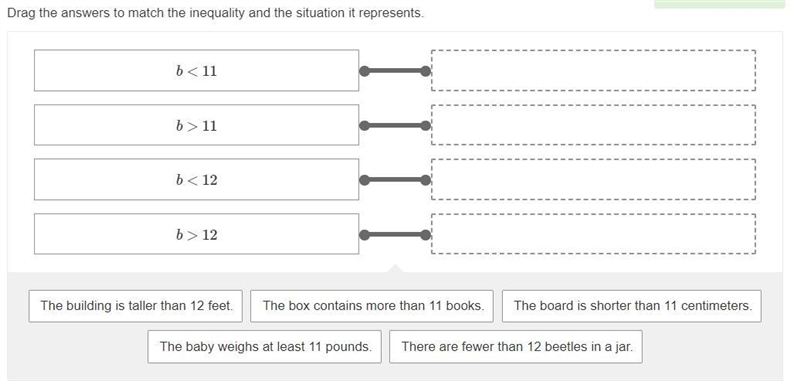Click the empty drop zone beside b < 11
The height and width of the screenshot is (381, 800).
coord(593,70)
